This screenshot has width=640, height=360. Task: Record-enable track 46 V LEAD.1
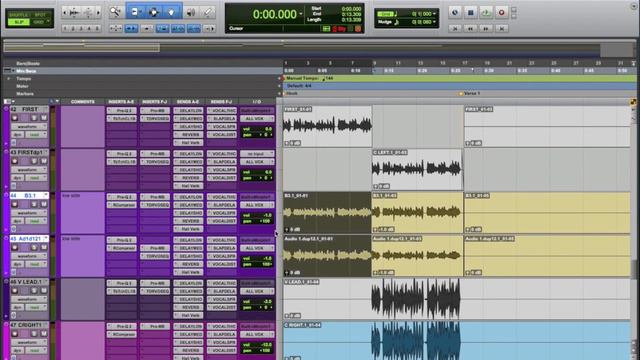(15, 290)
